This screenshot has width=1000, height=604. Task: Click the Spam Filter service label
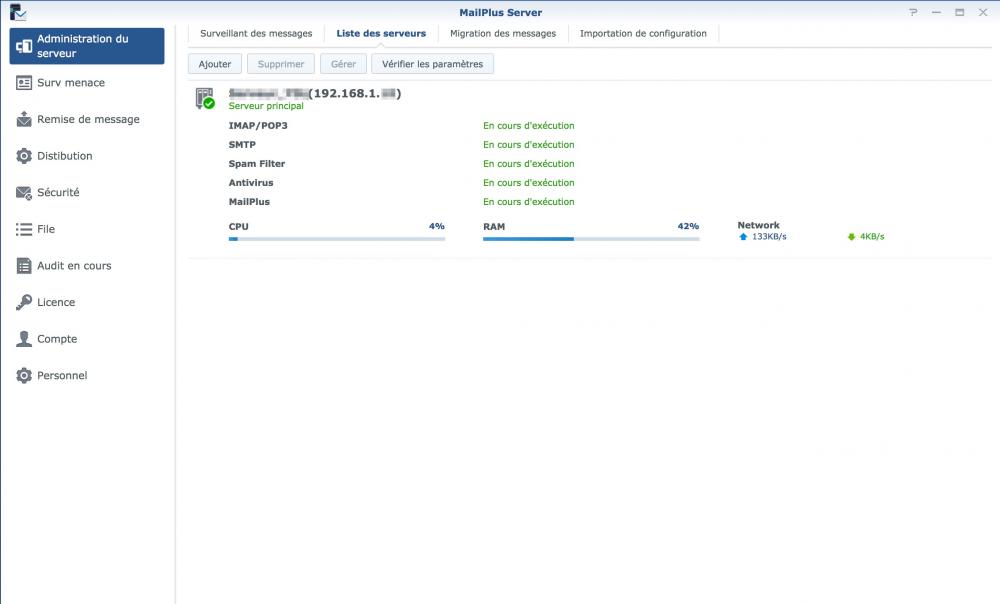pos(257,164)
